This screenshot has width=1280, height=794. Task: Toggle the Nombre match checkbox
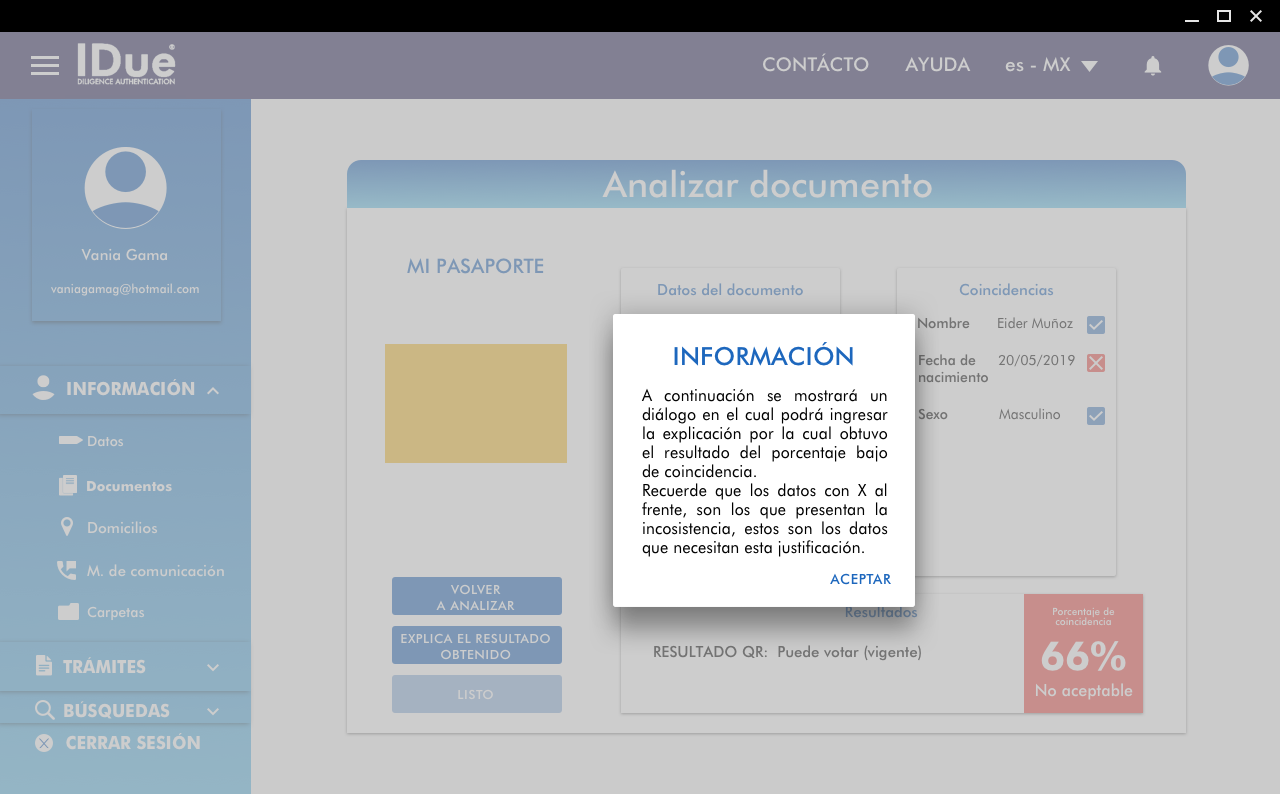(x=1096, y=325)
